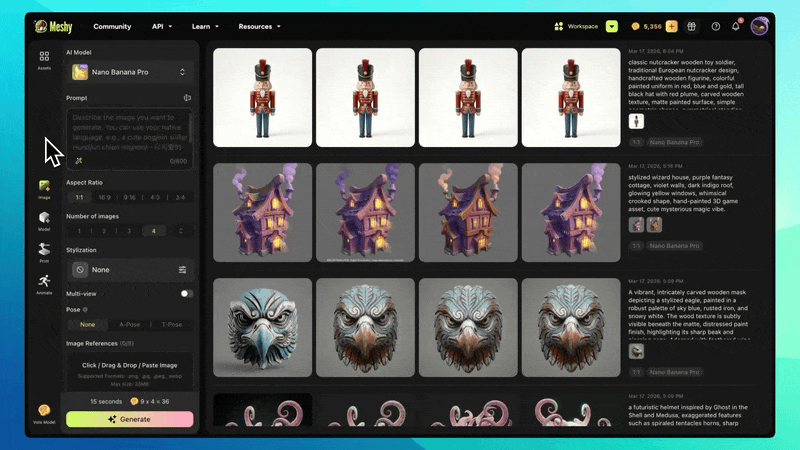Set number of images to 1
This screenshot has height=450, width=800.
coord(79,231)
